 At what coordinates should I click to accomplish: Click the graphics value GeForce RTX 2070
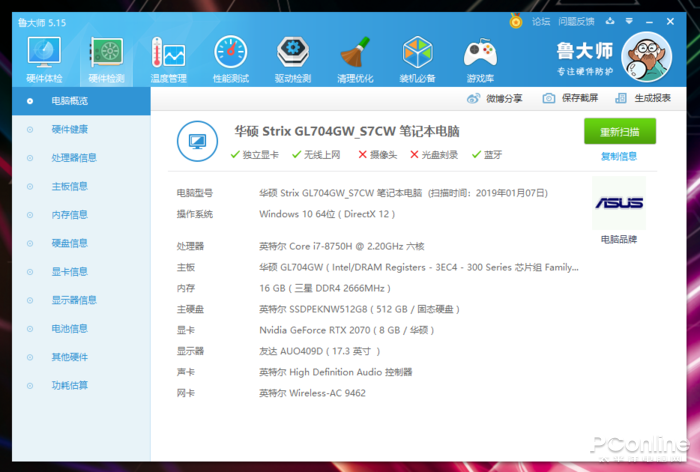[346, 330]
